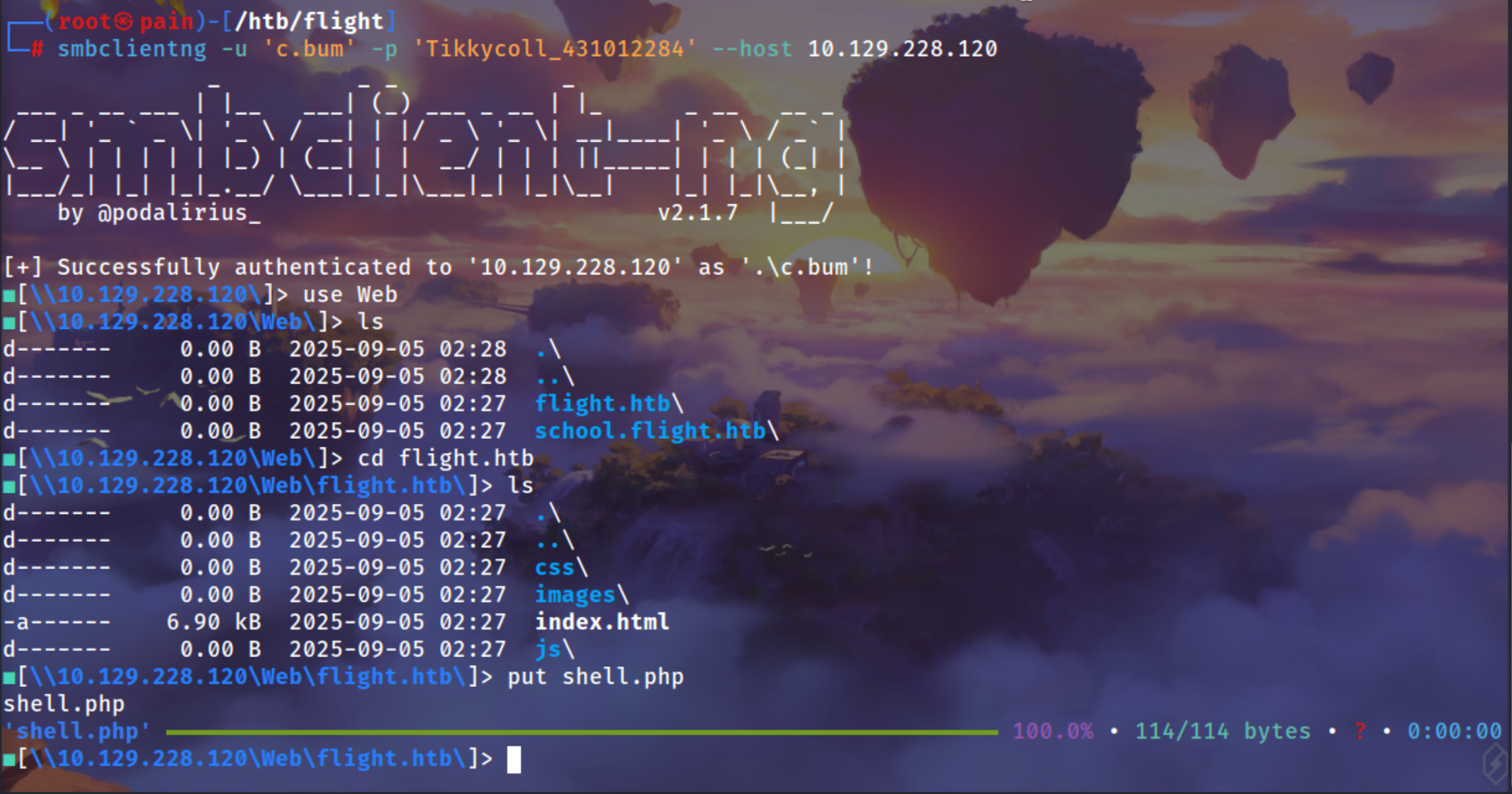This screenshot has width=1512, height=794.
Task: Click the /htb/flight working directory path
Action: (308, 21)
